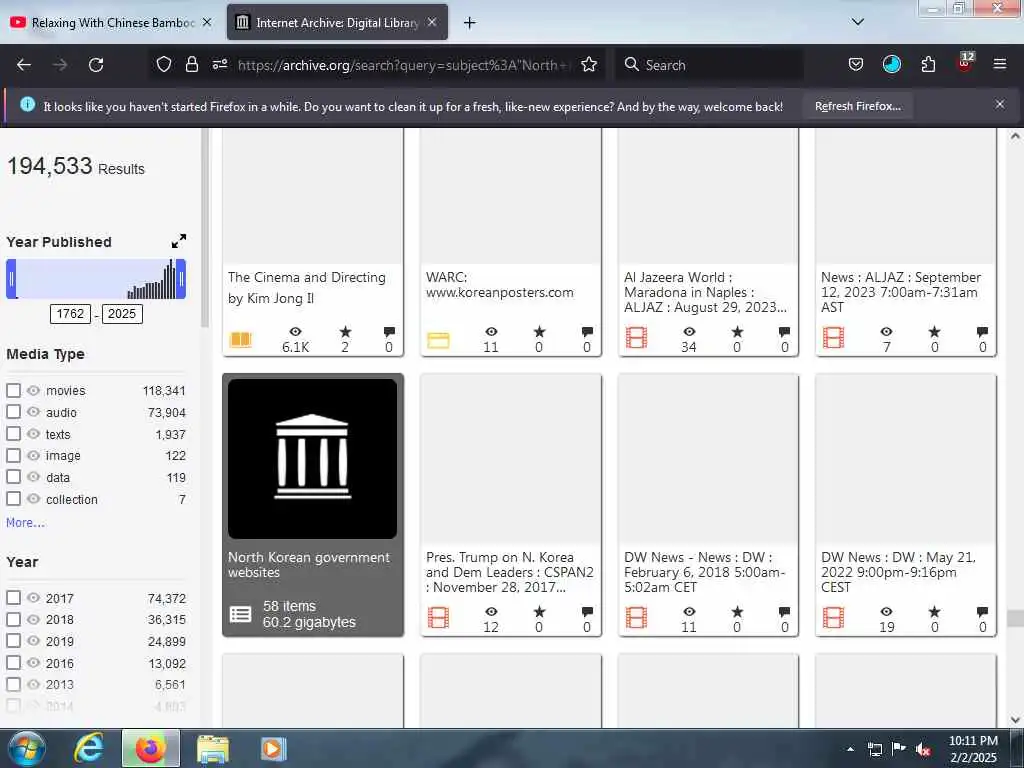
Task: Hide 2016 results with eye toggle
Action: pyautogui.click(x=33, y=662)
